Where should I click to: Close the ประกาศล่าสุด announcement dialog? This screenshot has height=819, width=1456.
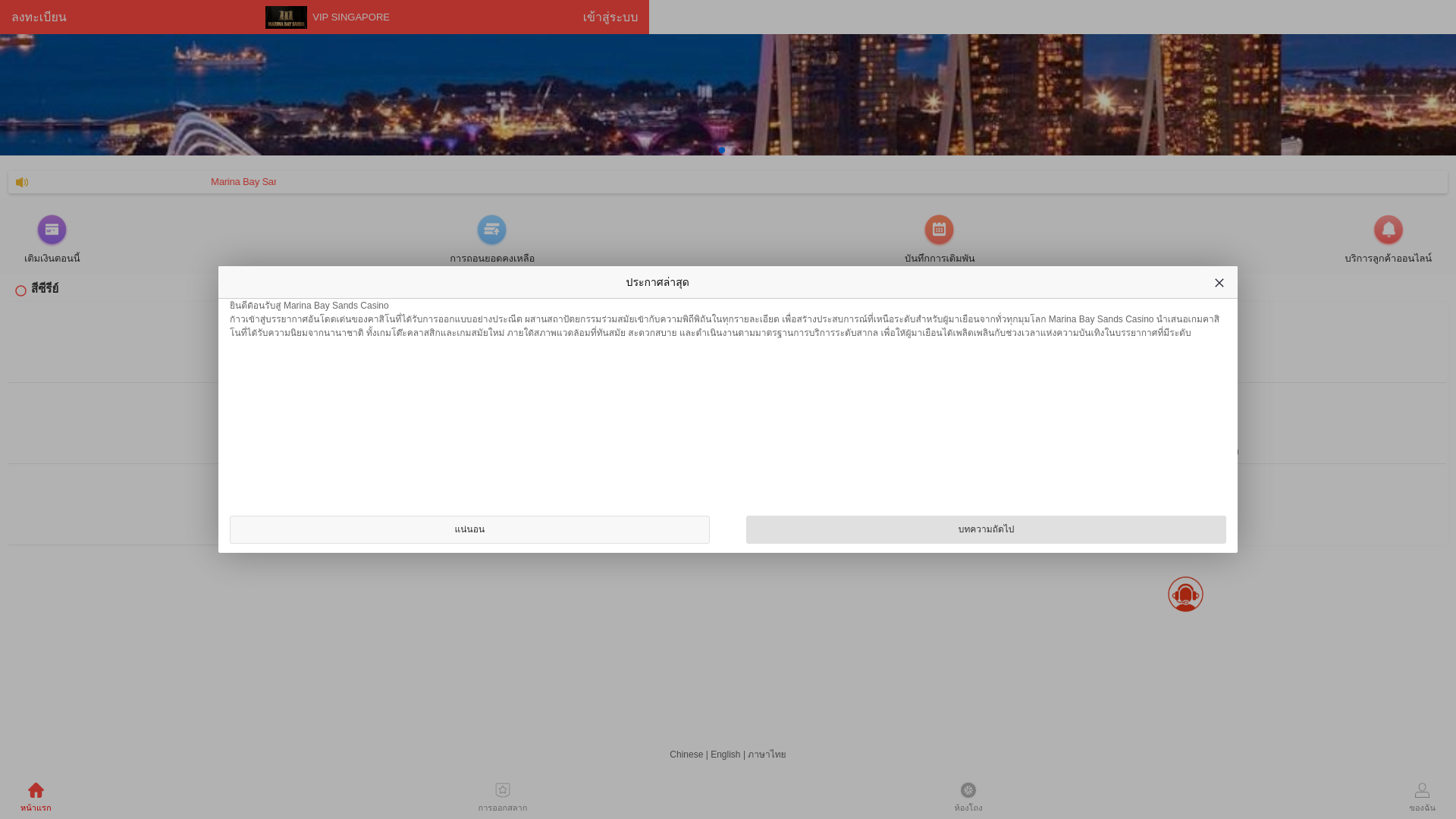[1219, 283]
